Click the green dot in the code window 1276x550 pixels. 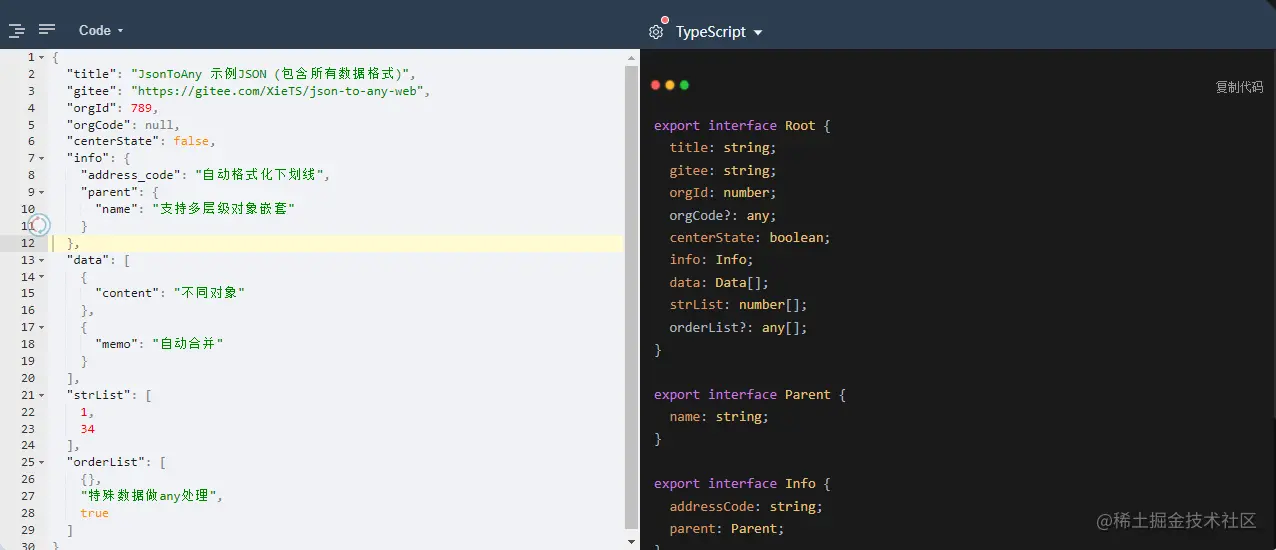pos(684,85)
